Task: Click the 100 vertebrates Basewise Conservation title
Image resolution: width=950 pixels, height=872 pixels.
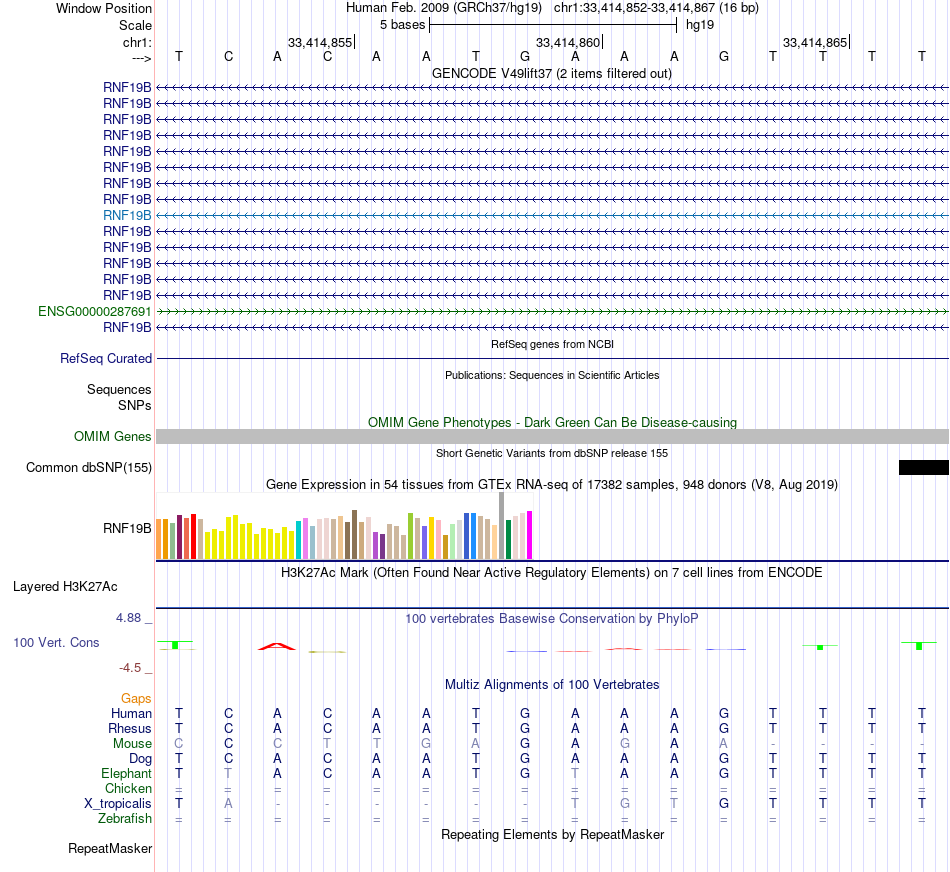Action: pos(551,618)
